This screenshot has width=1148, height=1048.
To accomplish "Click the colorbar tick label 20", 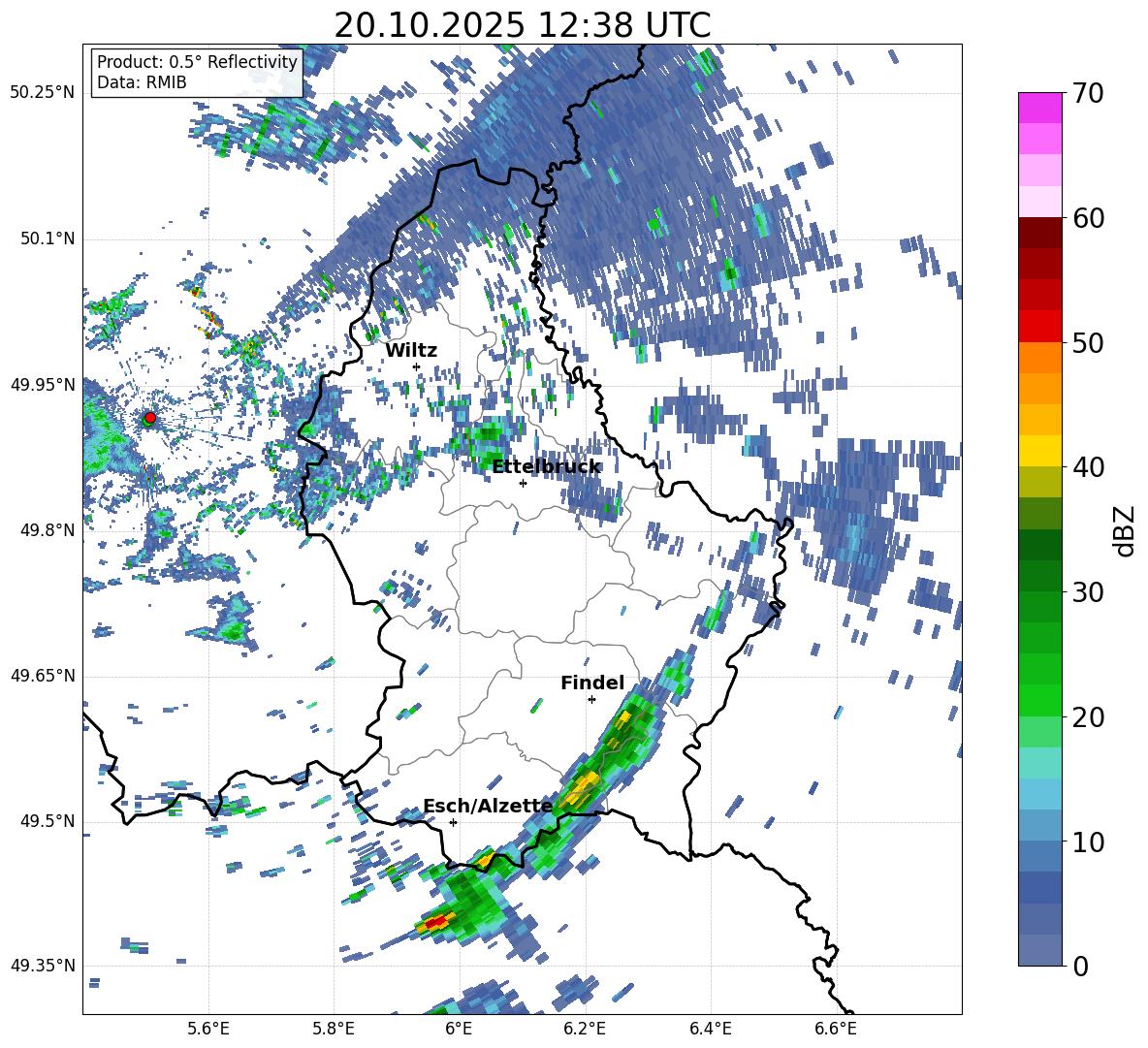I will (1088, 717).
